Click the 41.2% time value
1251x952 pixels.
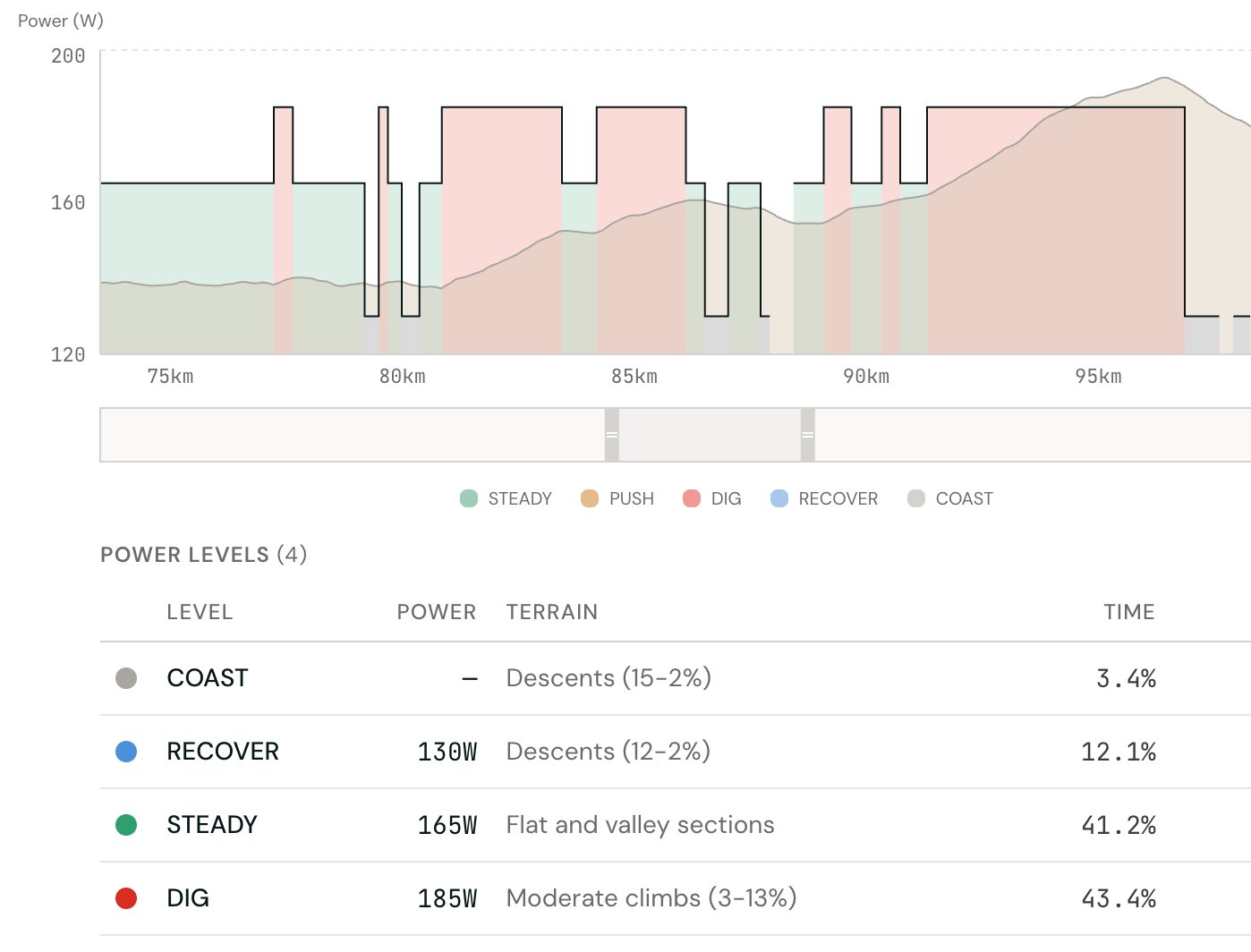(1119, 825)
